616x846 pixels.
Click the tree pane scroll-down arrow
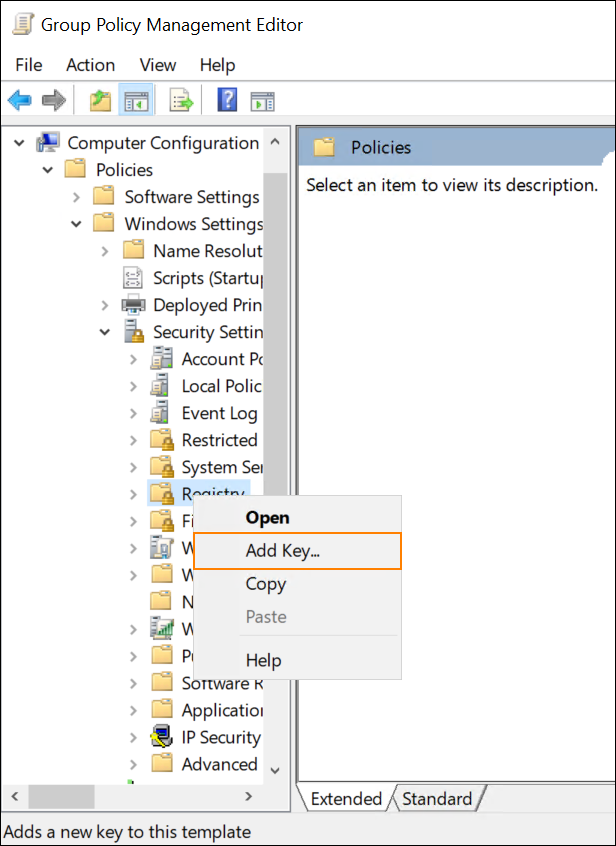click(x=276, y=771)
